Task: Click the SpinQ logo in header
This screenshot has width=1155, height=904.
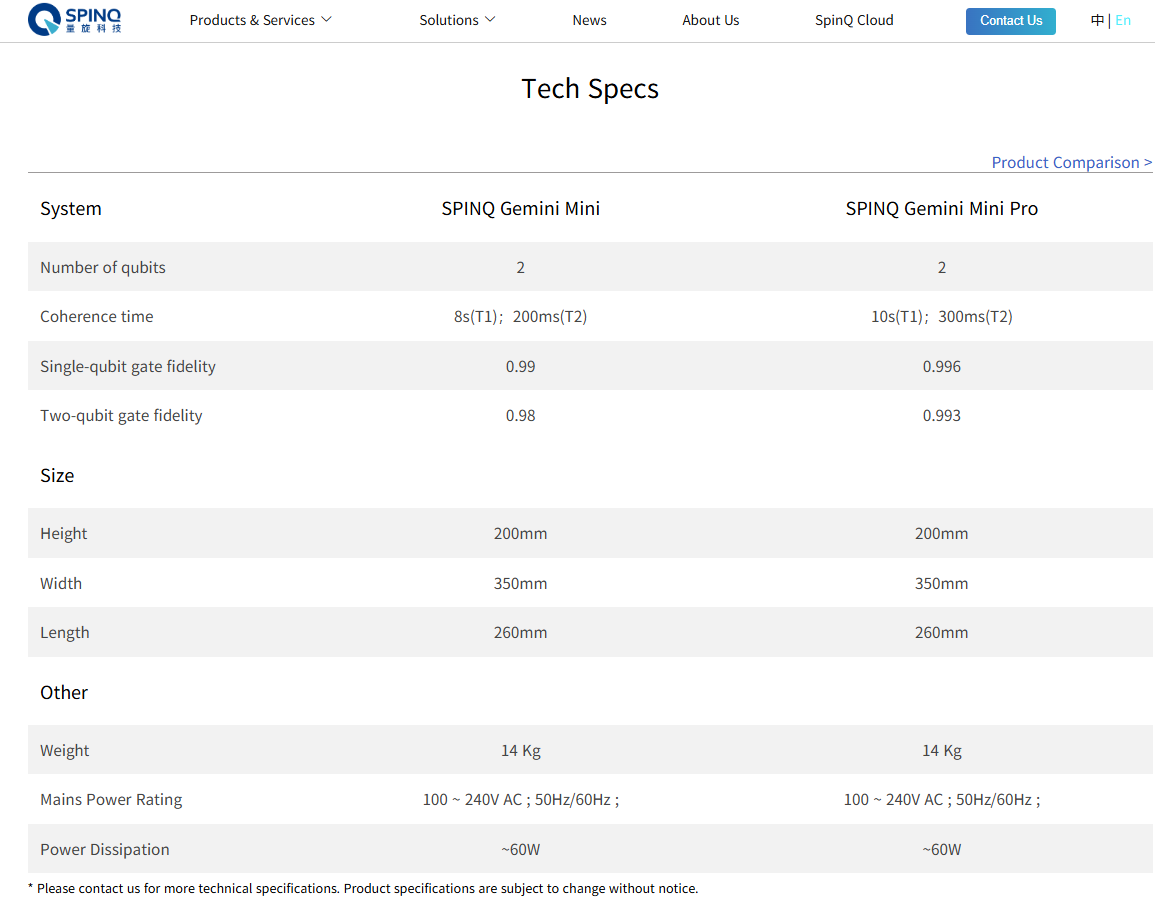Action: (75, 20)
